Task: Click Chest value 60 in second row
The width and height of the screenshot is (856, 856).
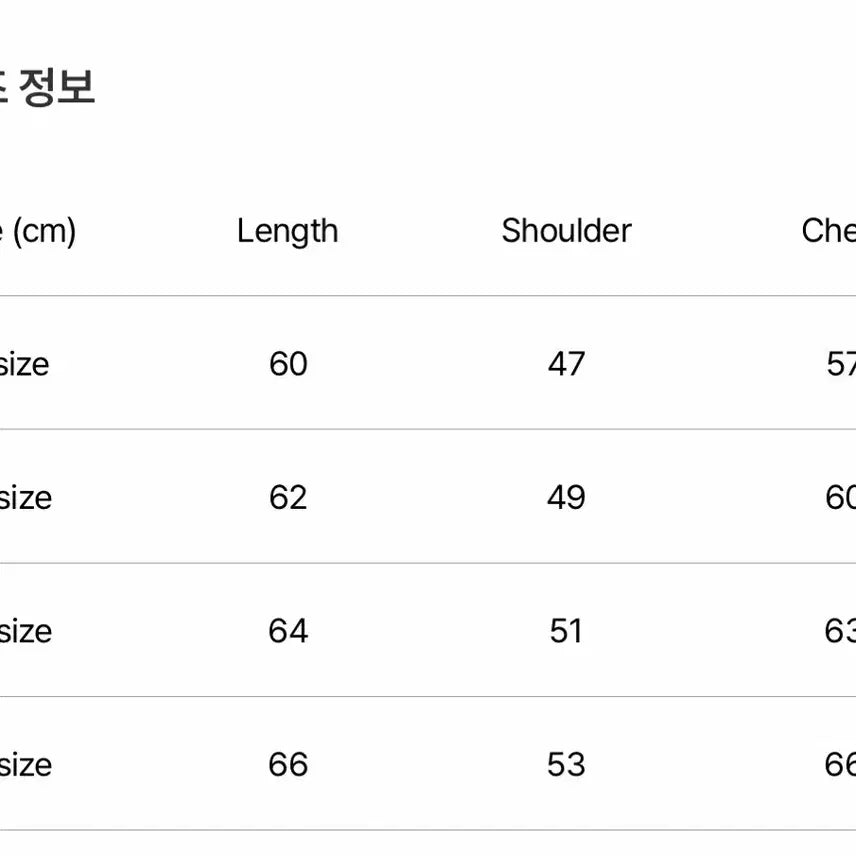Action: coord(840,498)
